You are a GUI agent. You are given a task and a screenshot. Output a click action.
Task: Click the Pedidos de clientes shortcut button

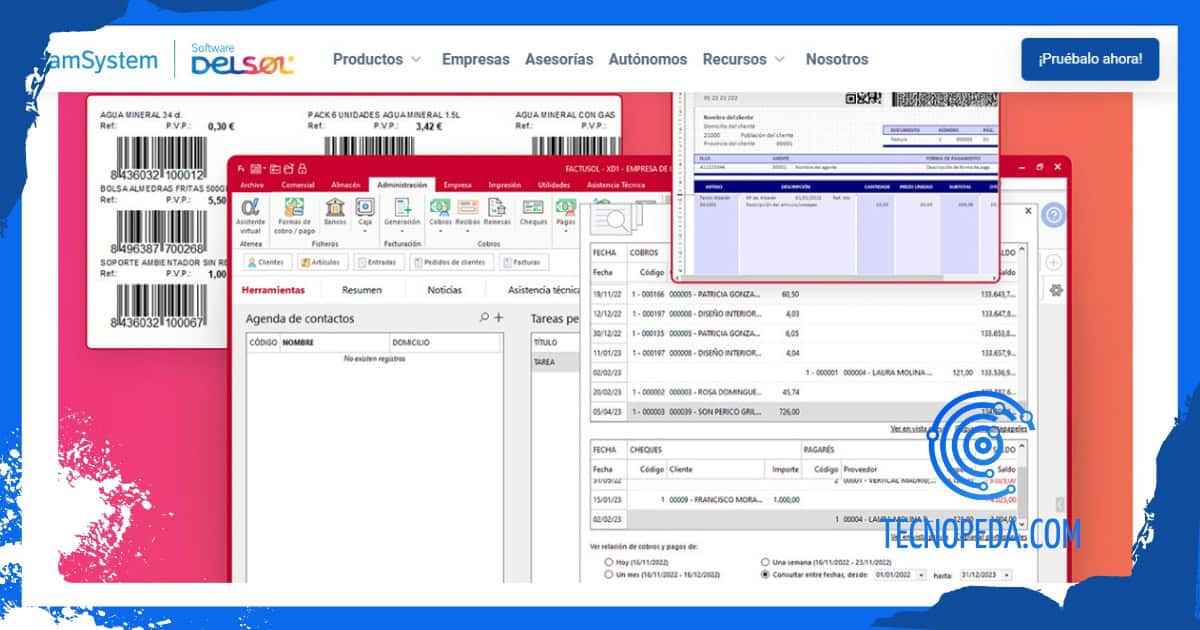450,262
